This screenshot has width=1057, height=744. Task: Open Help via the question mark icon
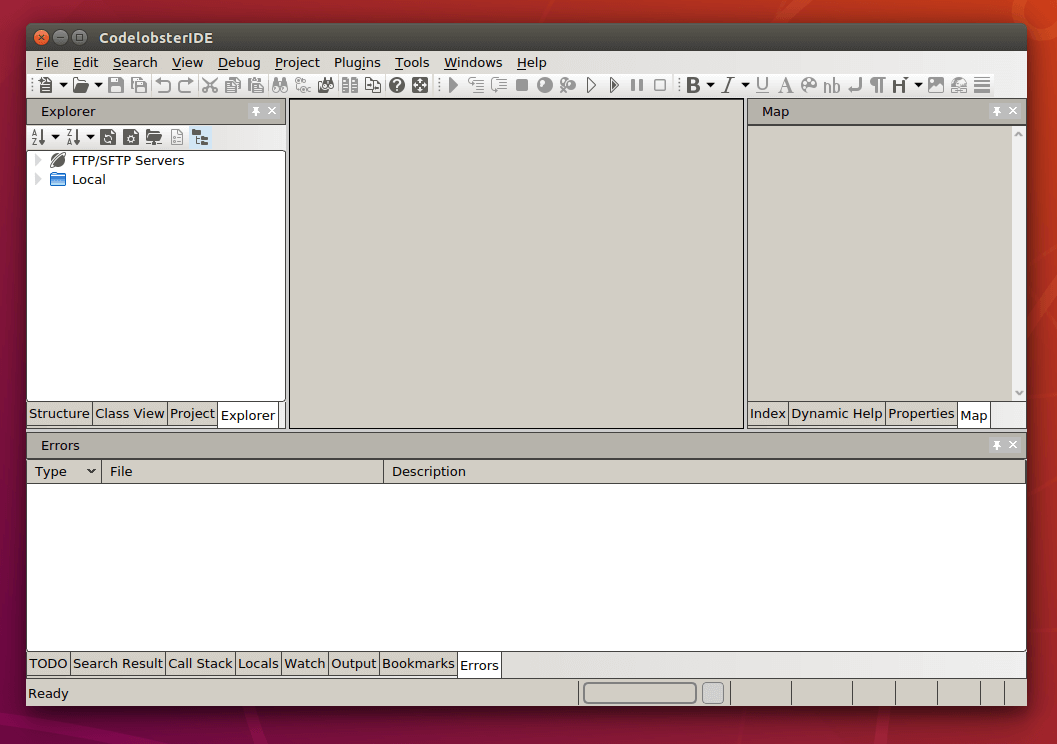click(x=397, y=85)
